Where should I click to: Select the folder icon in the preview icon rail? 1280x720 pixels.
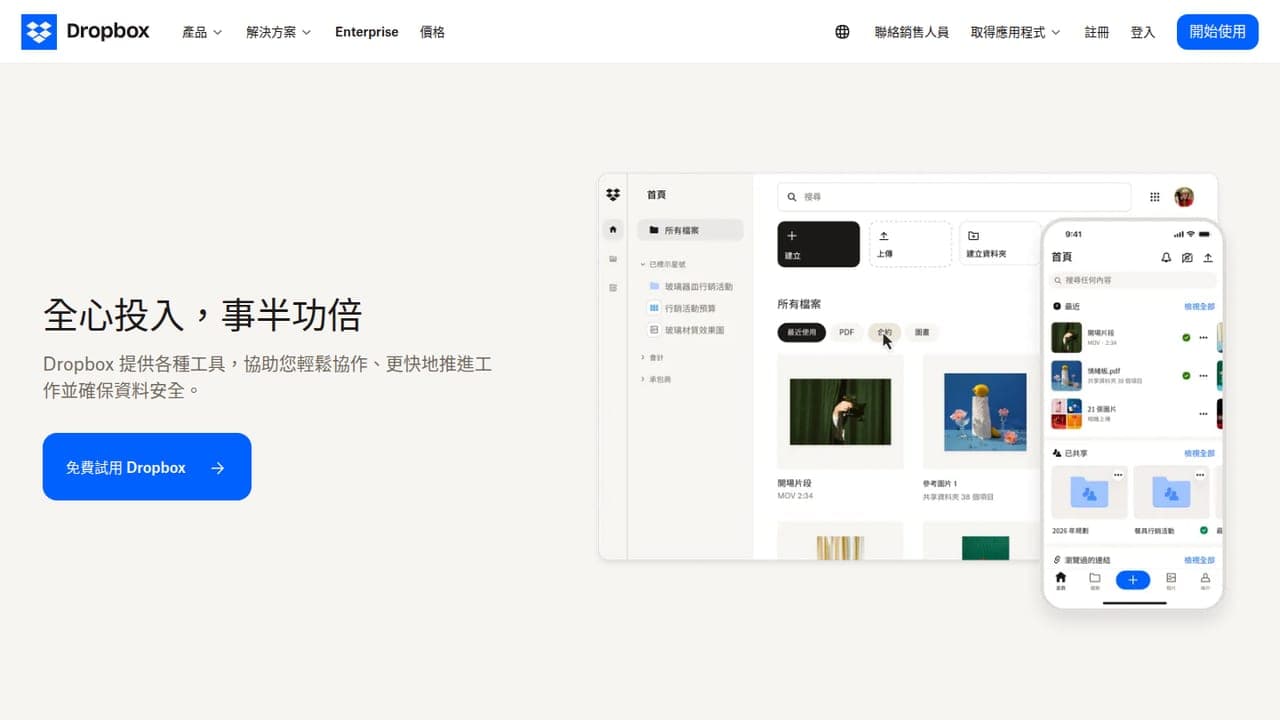[613, 259]
